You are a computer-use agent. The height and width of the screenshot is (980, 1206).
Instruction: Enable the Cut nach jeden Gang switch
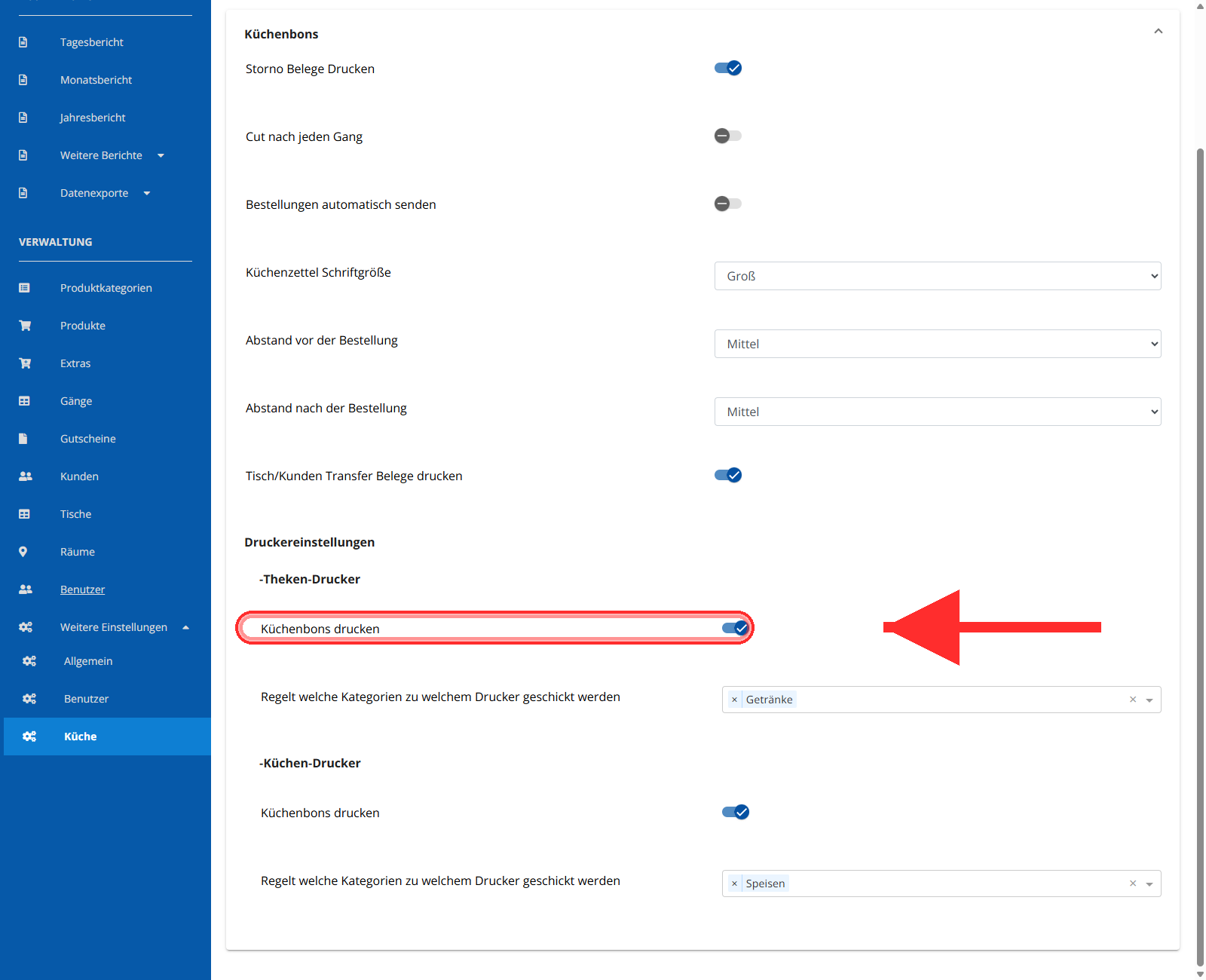728,136
